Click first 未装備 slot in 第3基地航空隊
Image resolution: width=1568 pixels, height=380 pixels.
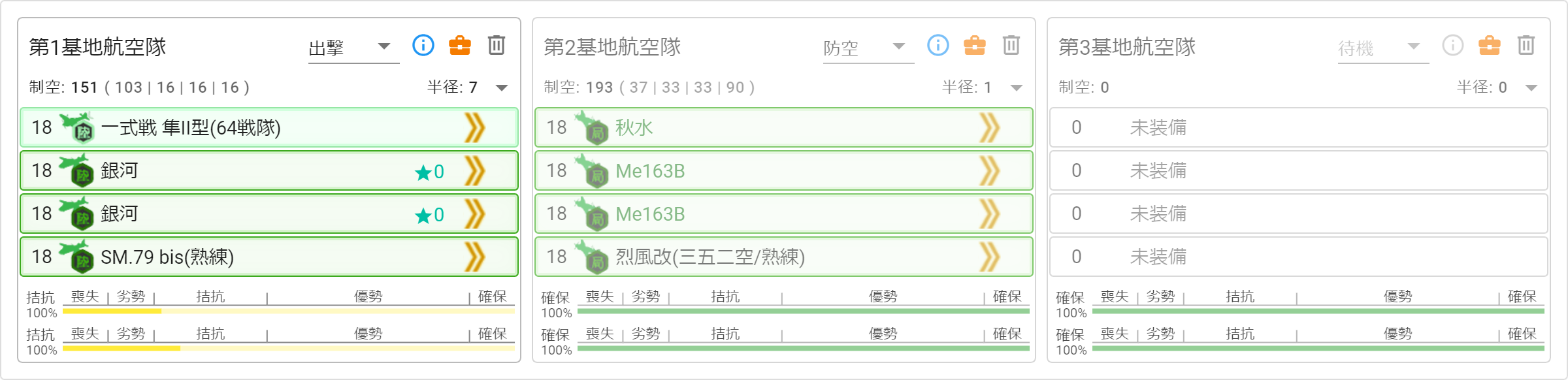point(1299,127)
